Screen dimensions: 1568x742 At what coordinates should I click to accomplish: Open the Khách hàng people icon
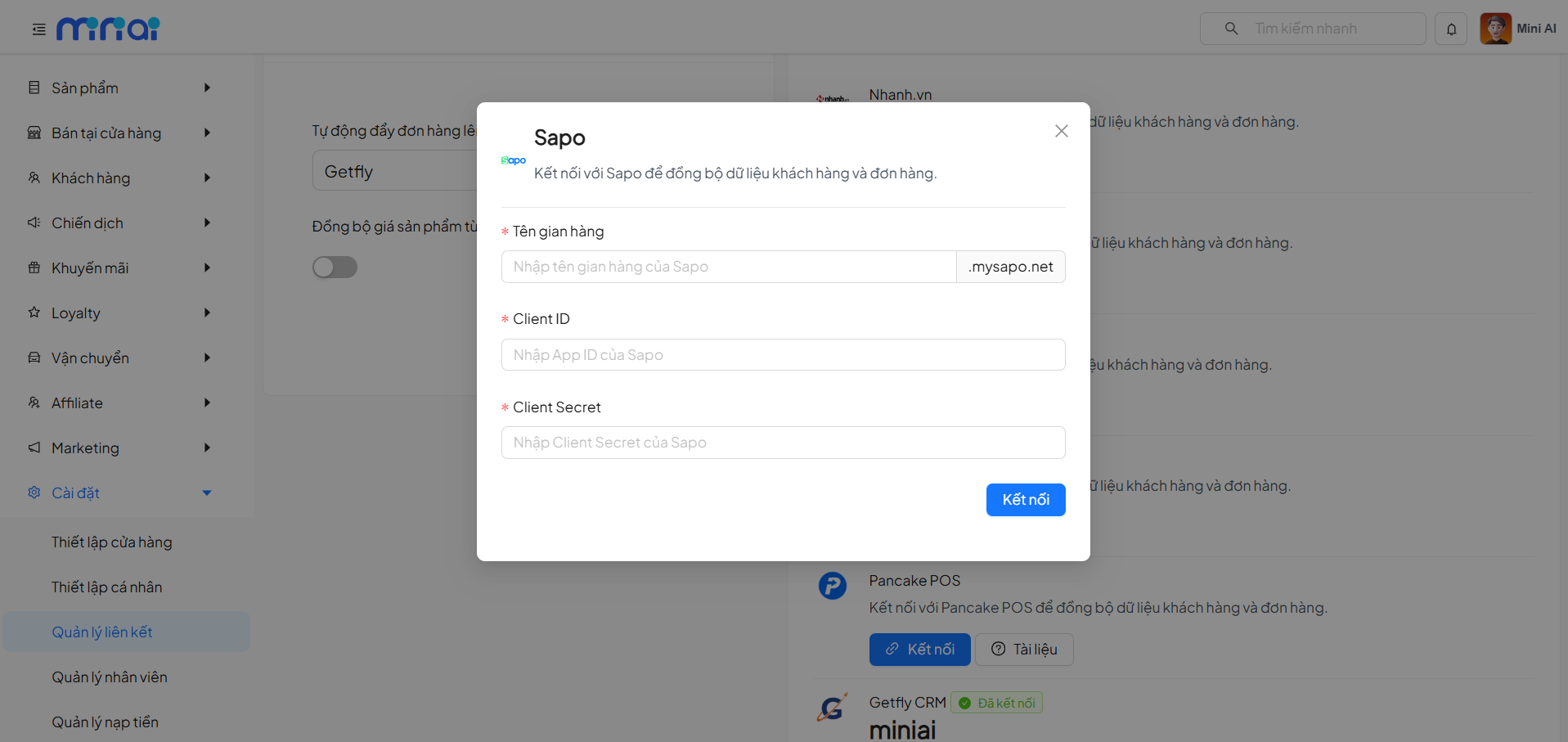34,178
